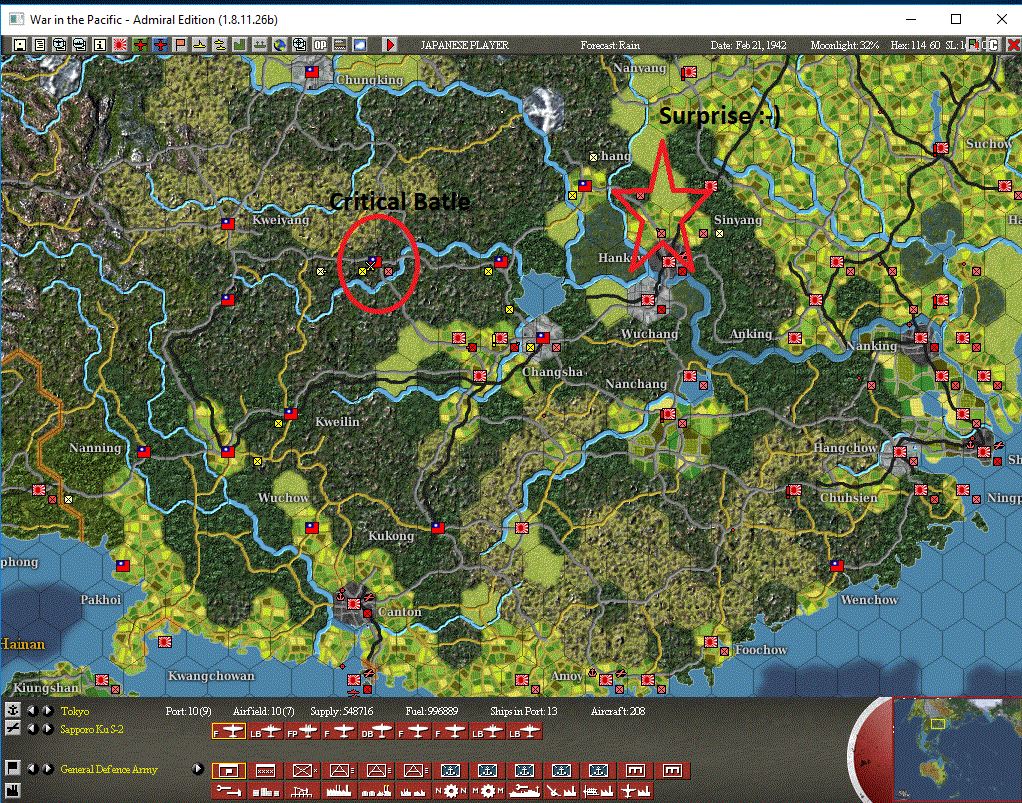This screenshot has height=803, width=1022.
Task: Go to previous base before Tokyo
Action: [x=32, y=710]
